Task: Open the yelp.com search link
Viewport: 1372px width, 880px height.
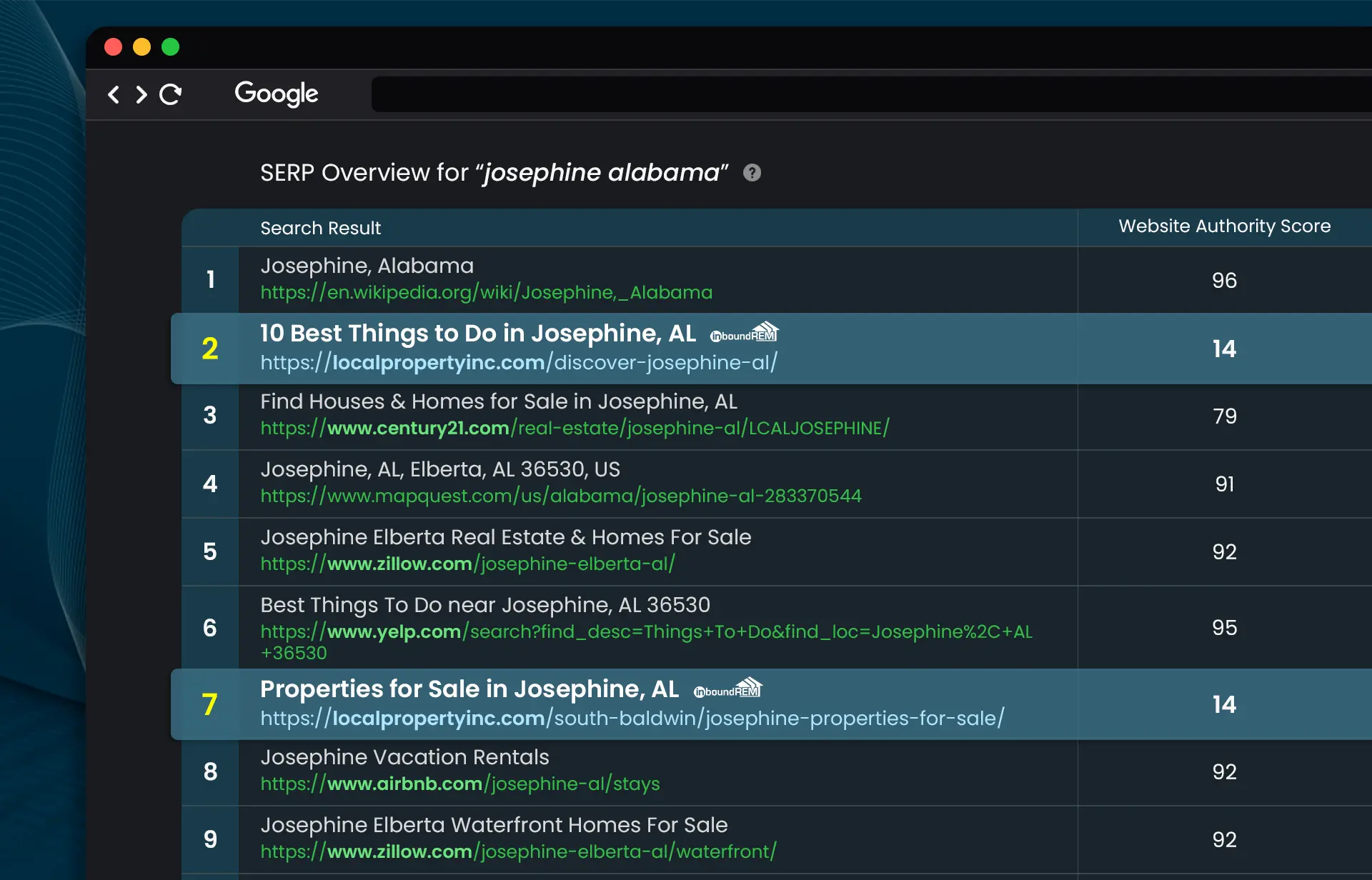Action: coord(646,642)
